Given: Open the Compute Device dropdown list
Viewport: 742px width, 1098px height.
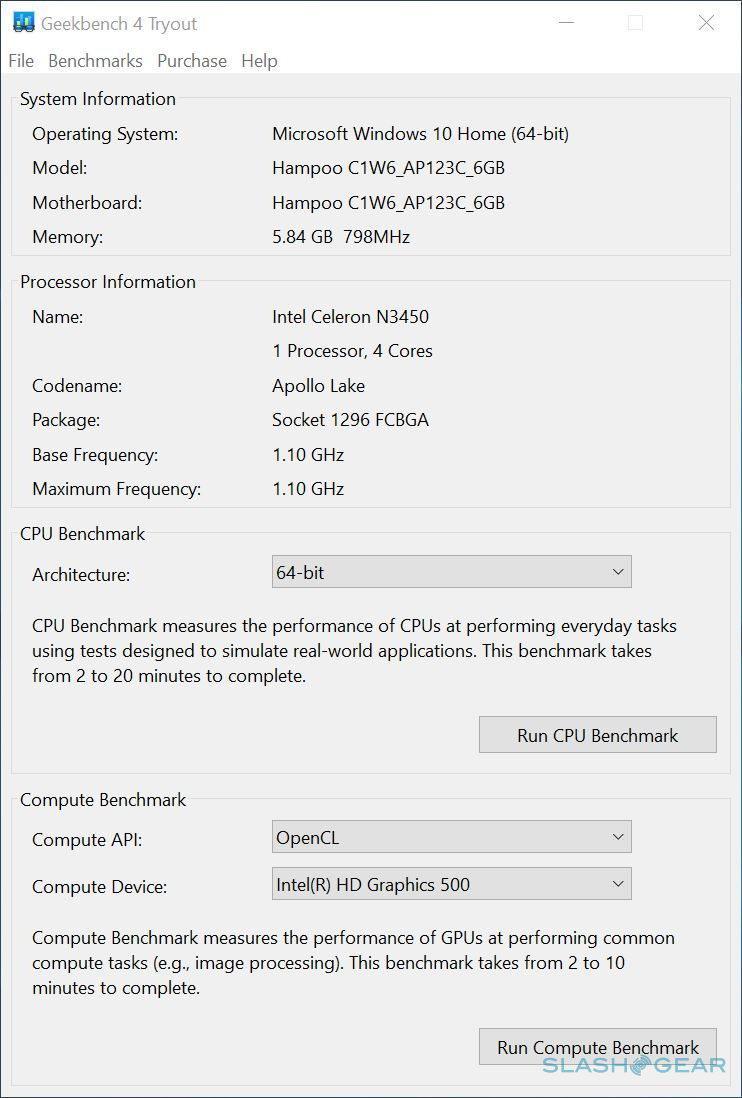Looking at the screenshot, I should (451, 884).
